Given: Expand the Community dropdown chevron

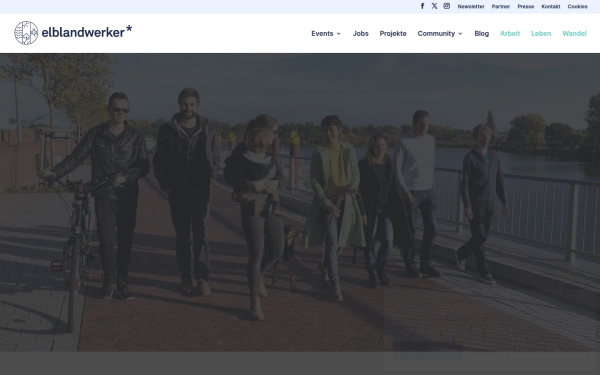Looking at the screenshot, I should [460, 34].
